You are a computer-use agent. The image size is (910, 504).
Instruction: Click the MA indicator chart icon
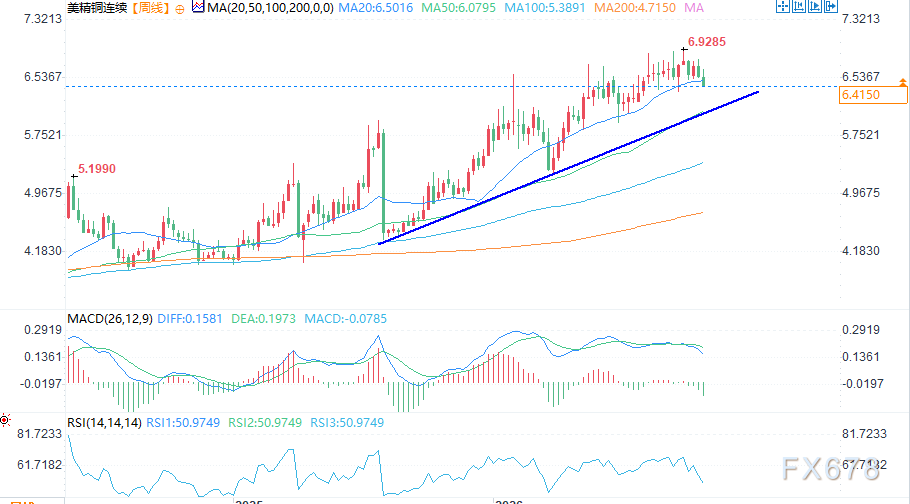[x=198, y=8]
